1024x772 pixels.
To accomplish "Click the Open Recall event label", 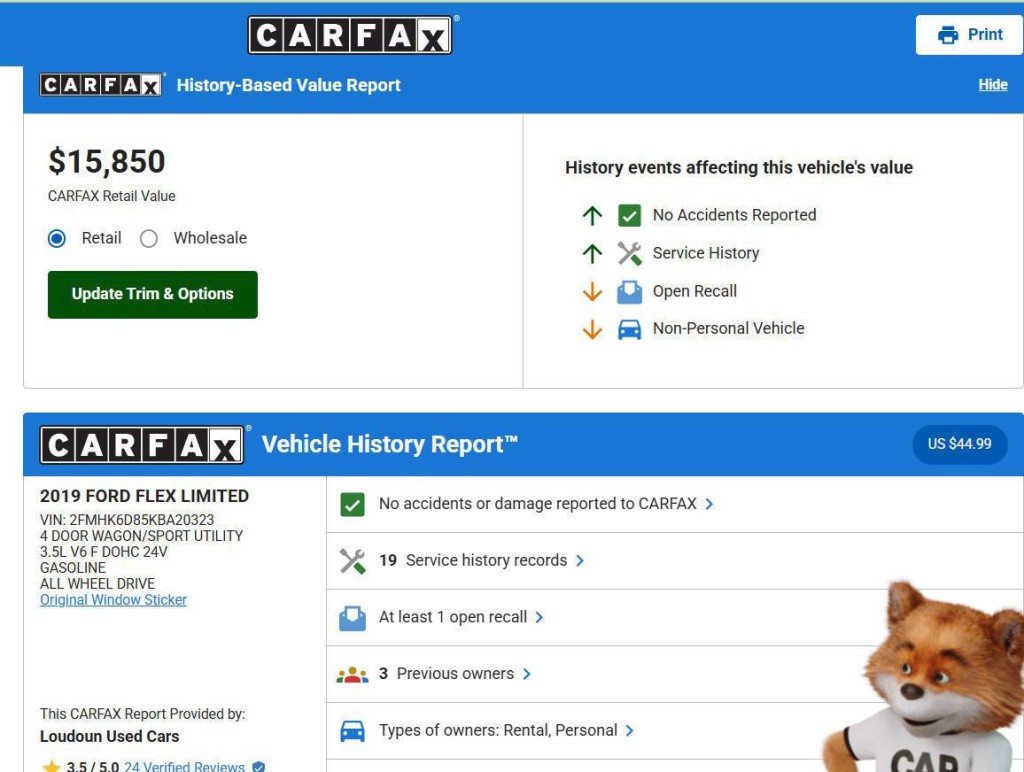I will coord(695,291).
